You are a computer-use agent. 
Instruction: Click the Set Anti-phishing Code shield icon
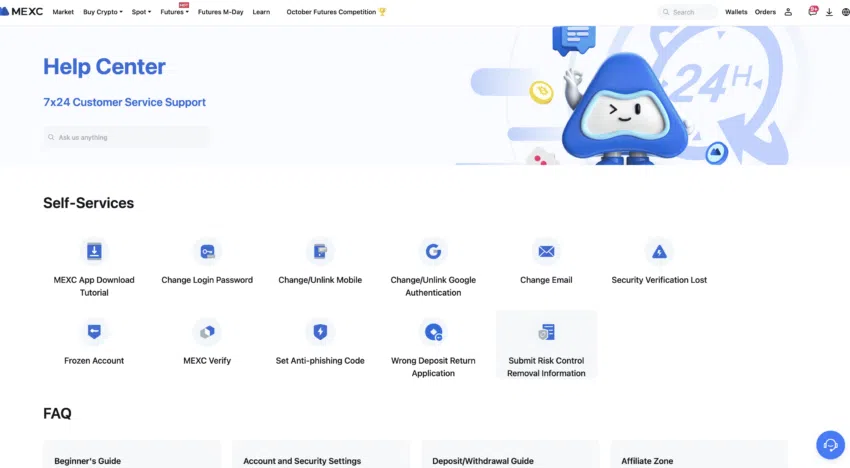(x=320, y=331)
